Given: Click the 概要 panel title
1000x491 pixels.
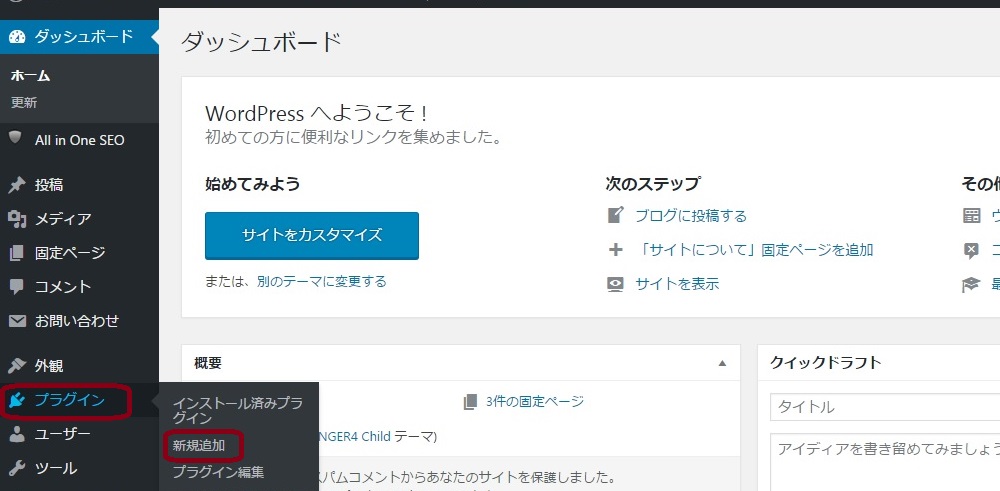Looking at the screenshot, I should coord(208,363).
